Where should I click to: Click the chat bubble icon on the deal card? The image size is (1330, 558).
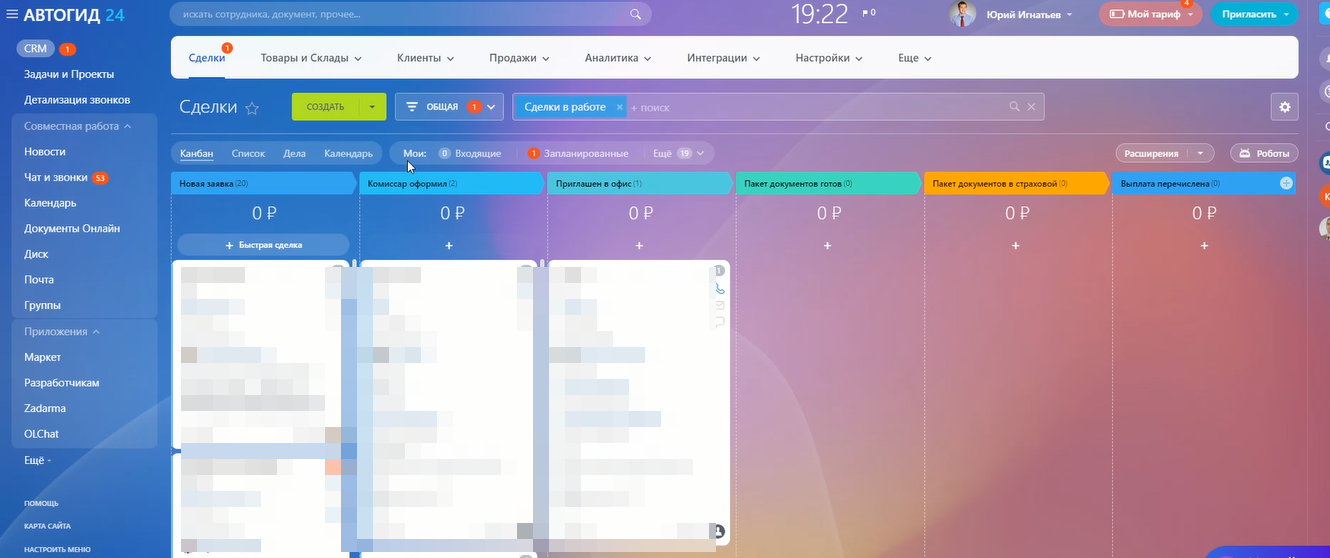719,322
